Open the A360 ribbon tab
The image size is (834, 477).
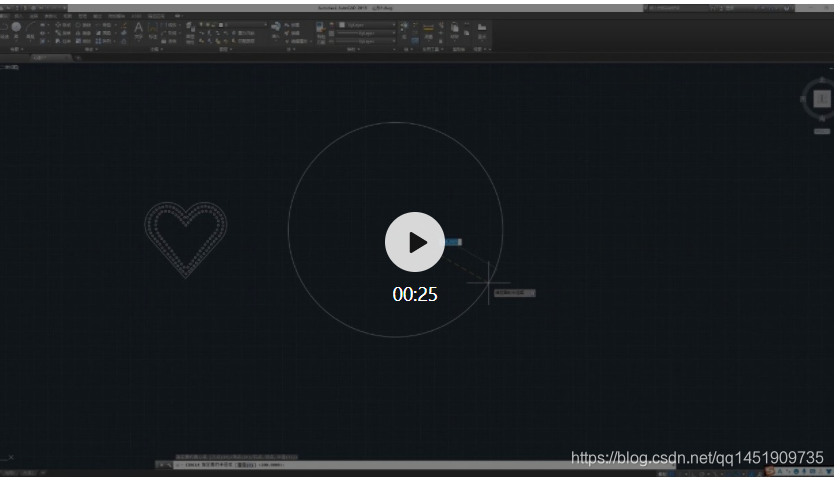coord(136,16)
